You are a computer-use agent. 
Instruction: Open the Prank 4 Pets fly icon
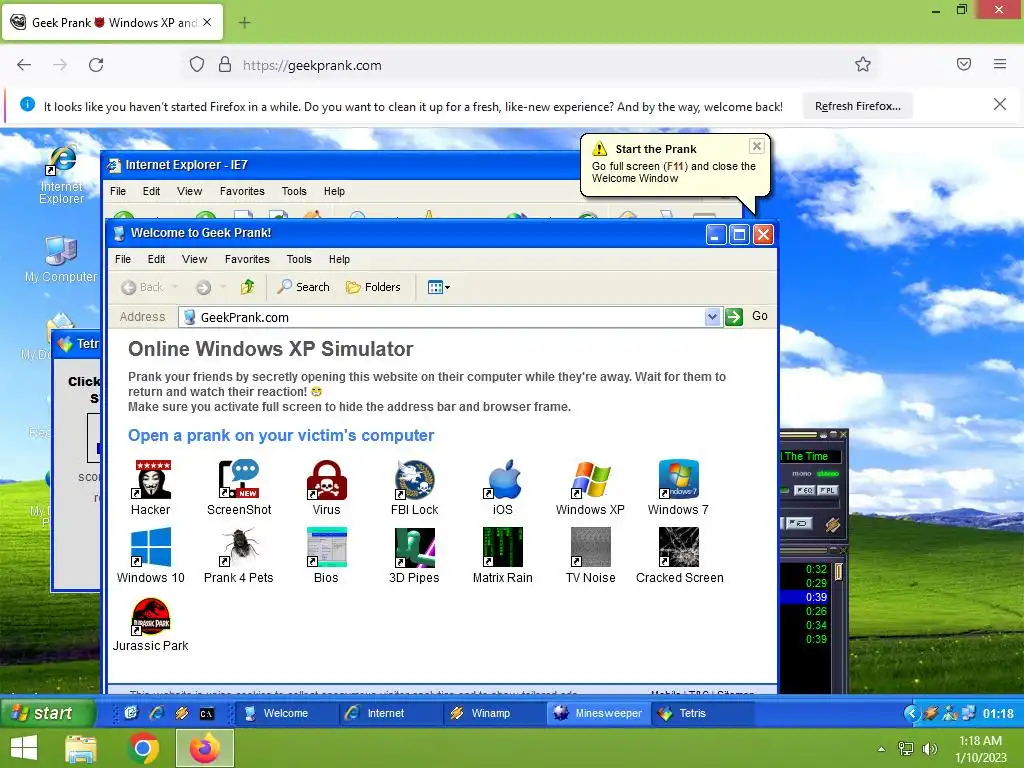238,555
